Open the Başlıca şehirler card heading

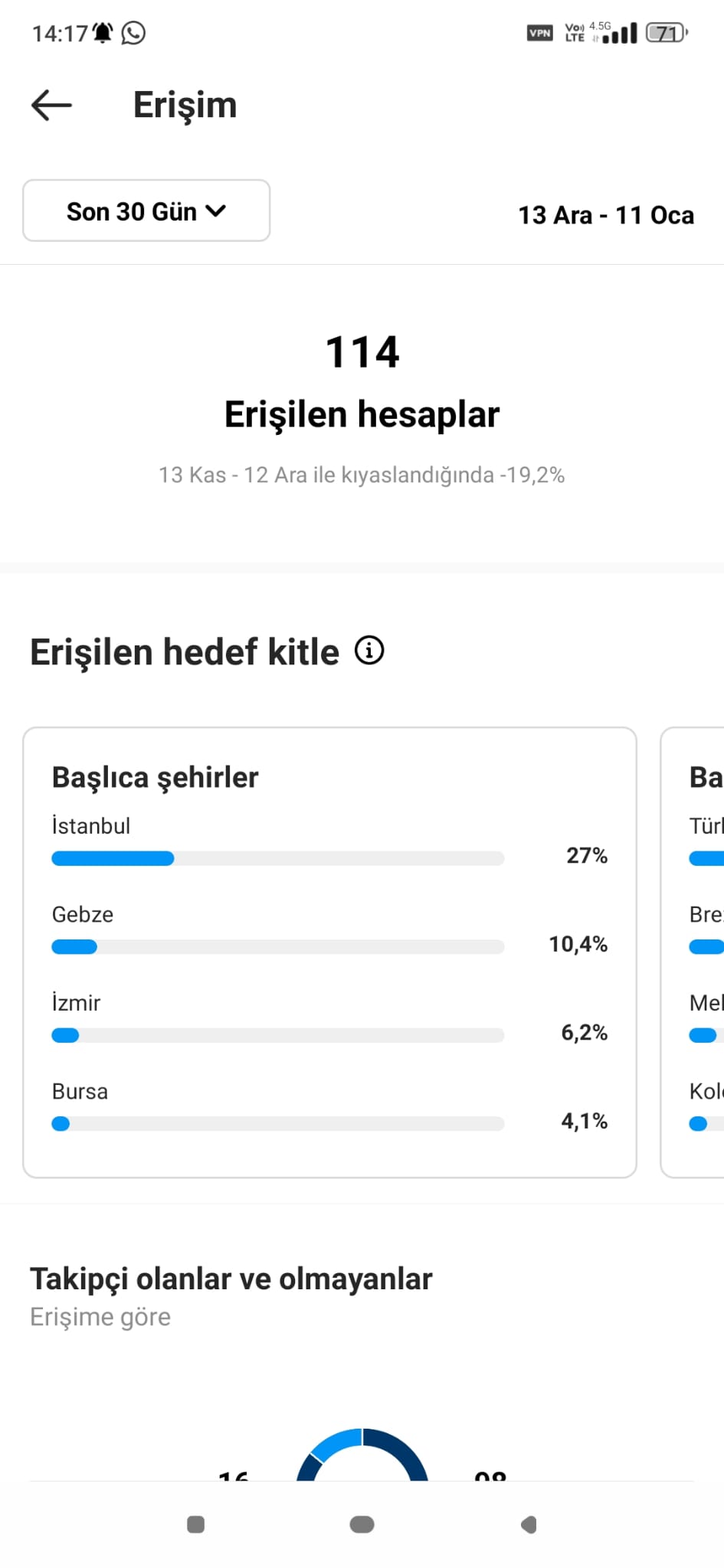coord(155,777)
